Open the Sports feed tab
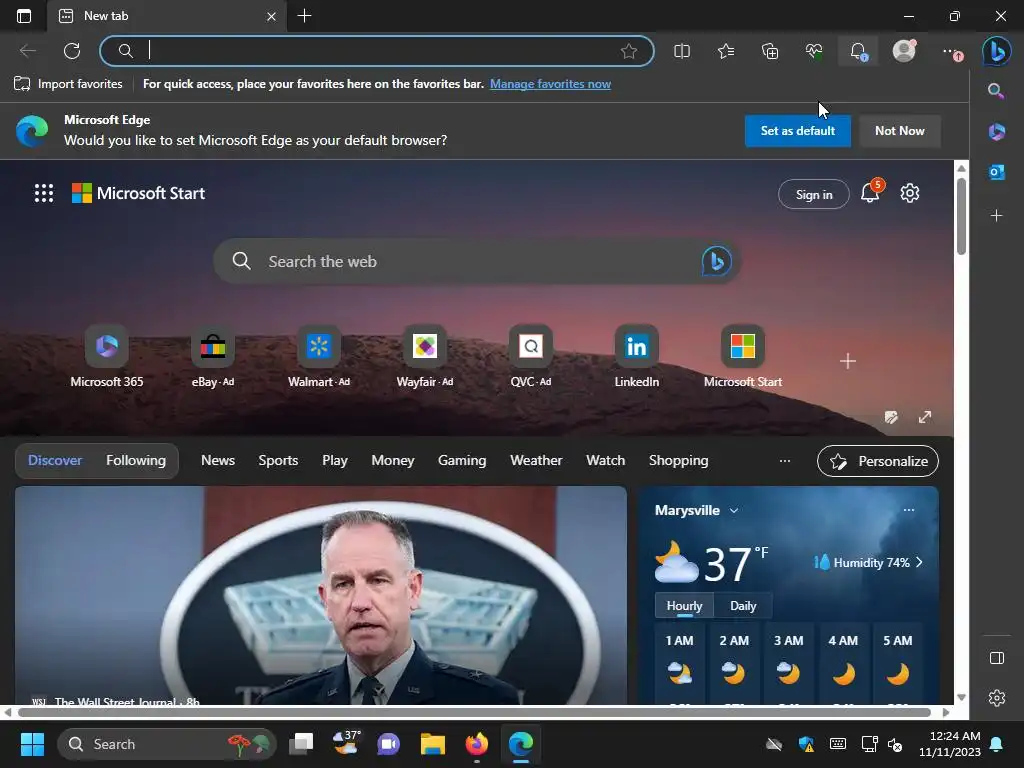The image size is (1024, 768). 278,460
